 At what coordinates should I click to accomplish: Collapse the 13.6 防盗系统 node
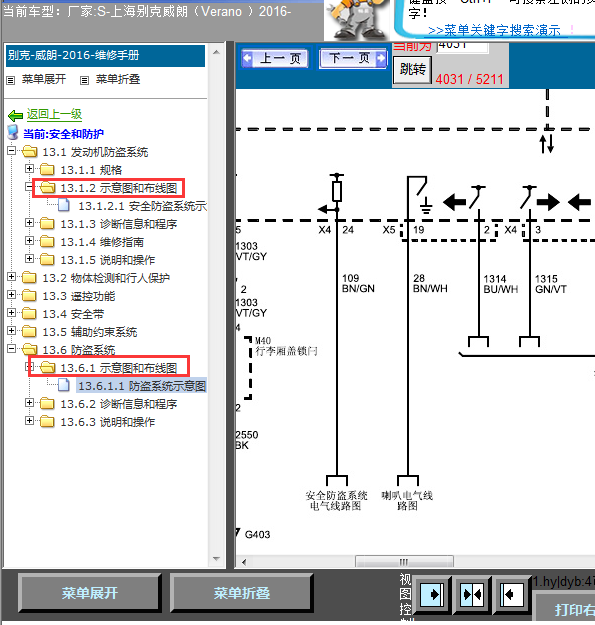[11, 348]
